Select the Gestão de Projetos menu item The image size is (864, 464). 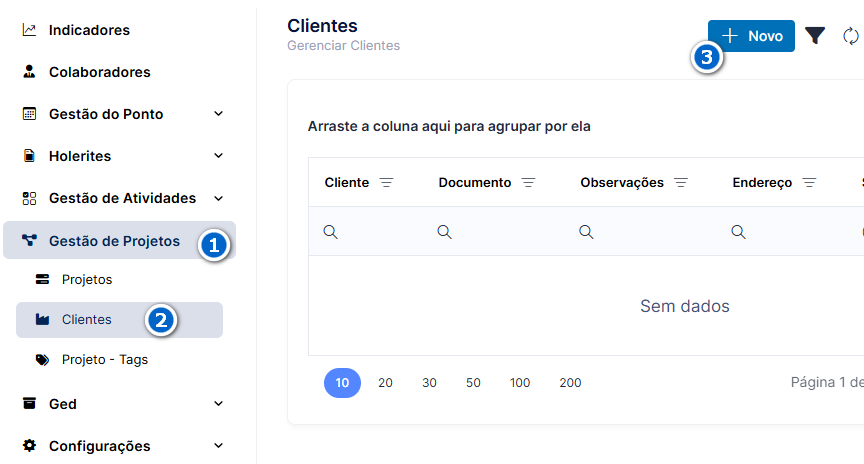120,240
